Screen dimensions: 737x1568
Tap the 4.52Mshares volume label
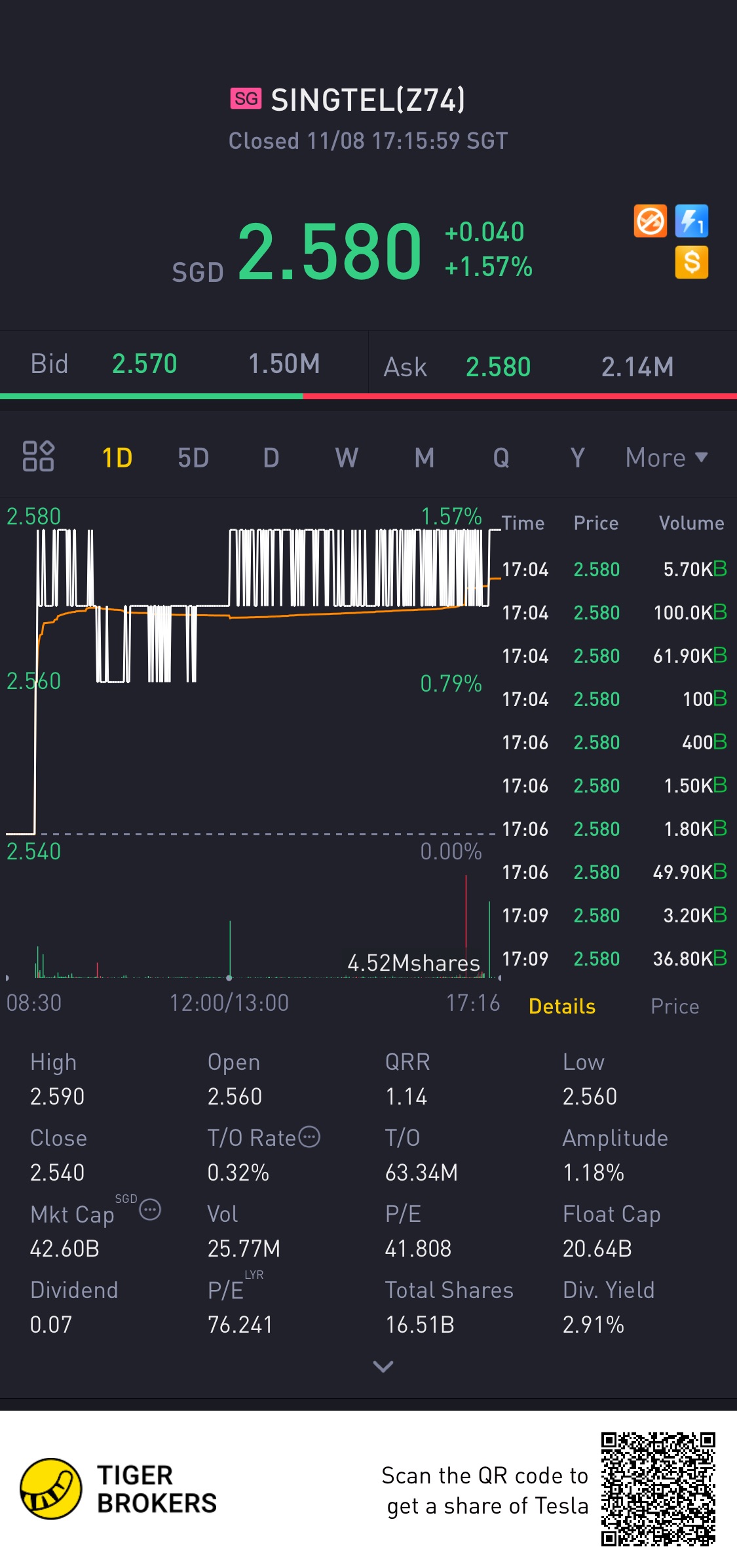(414, 963)
